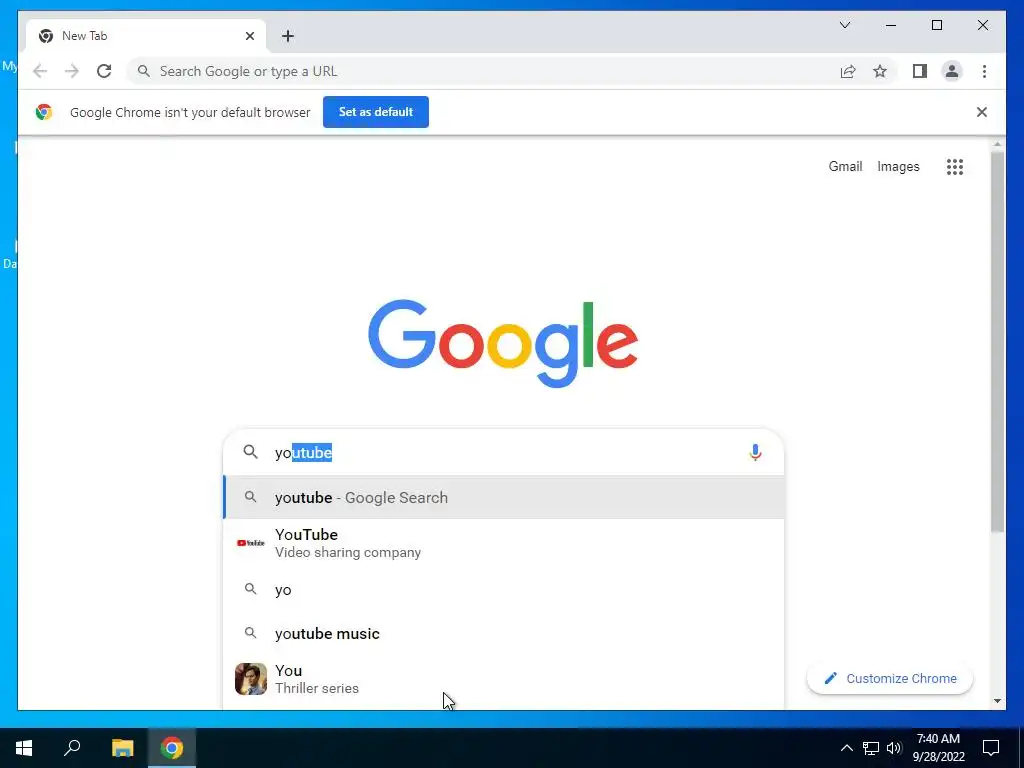Screen dimensions: 1024x768
Task: Open the Windows notification center
Action: point(991,748)
